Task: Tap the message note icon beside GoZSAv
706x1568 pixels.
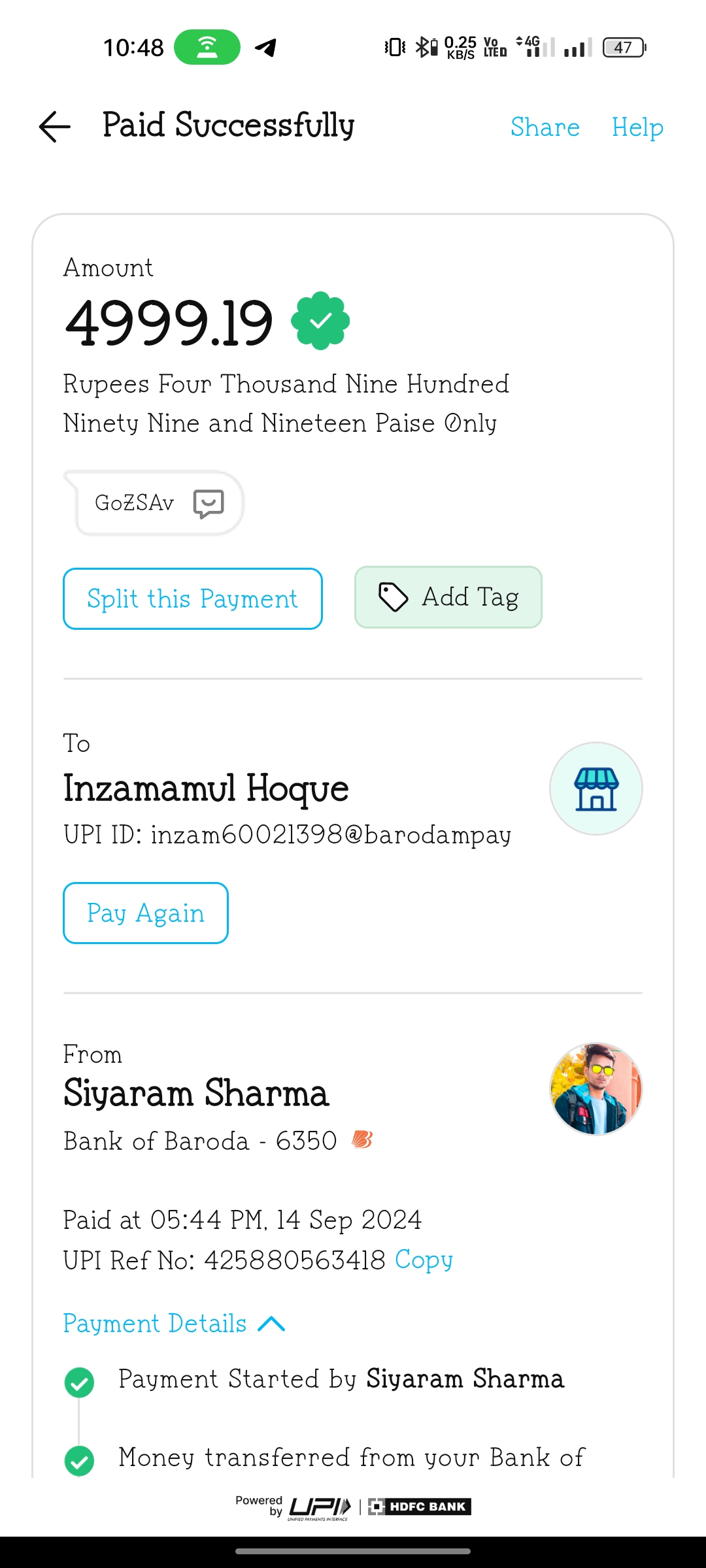Action: click(209, 504)
